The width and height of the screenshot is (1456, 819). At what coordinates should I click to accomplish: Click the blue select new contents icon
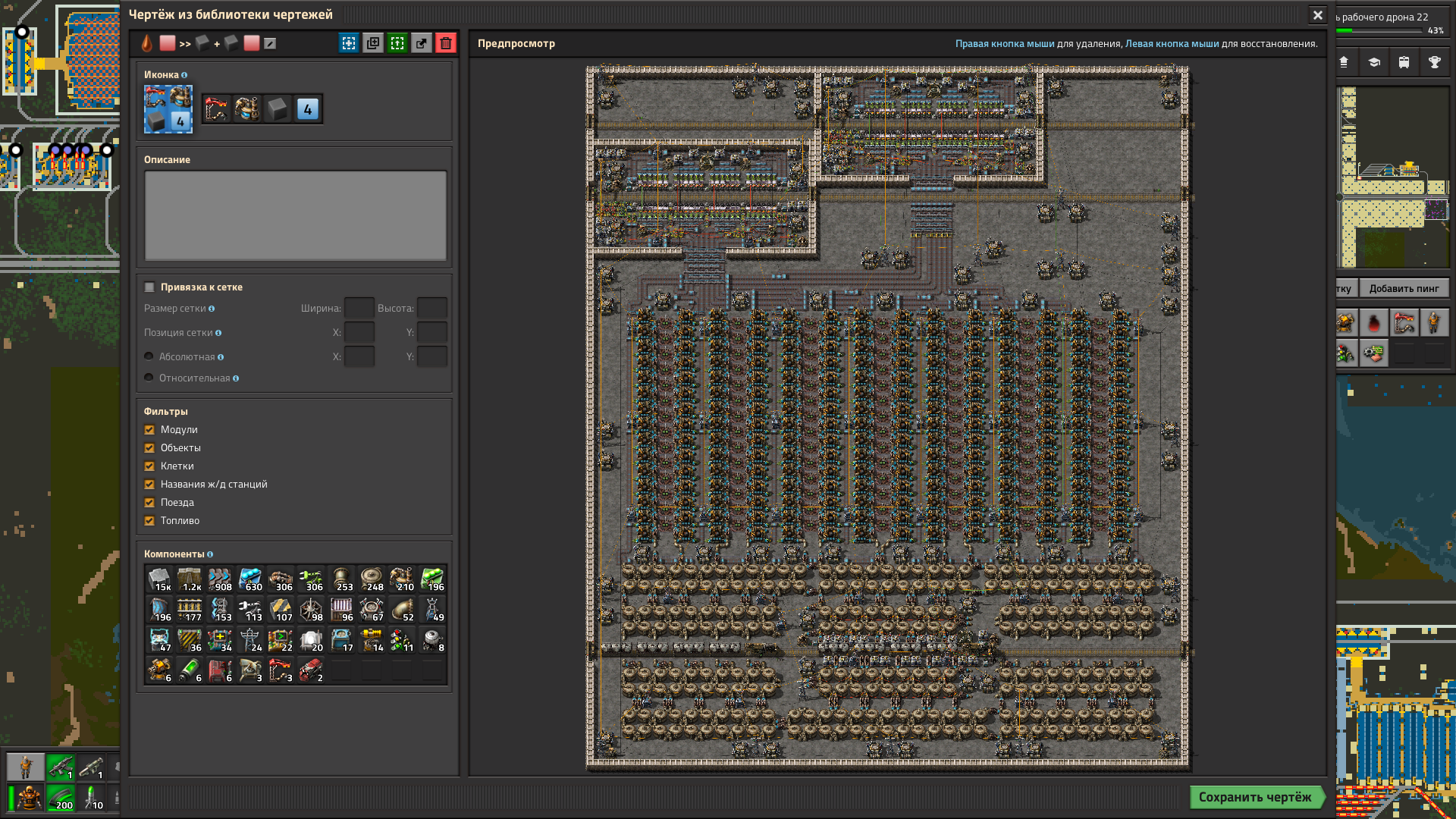click(349, 43)
